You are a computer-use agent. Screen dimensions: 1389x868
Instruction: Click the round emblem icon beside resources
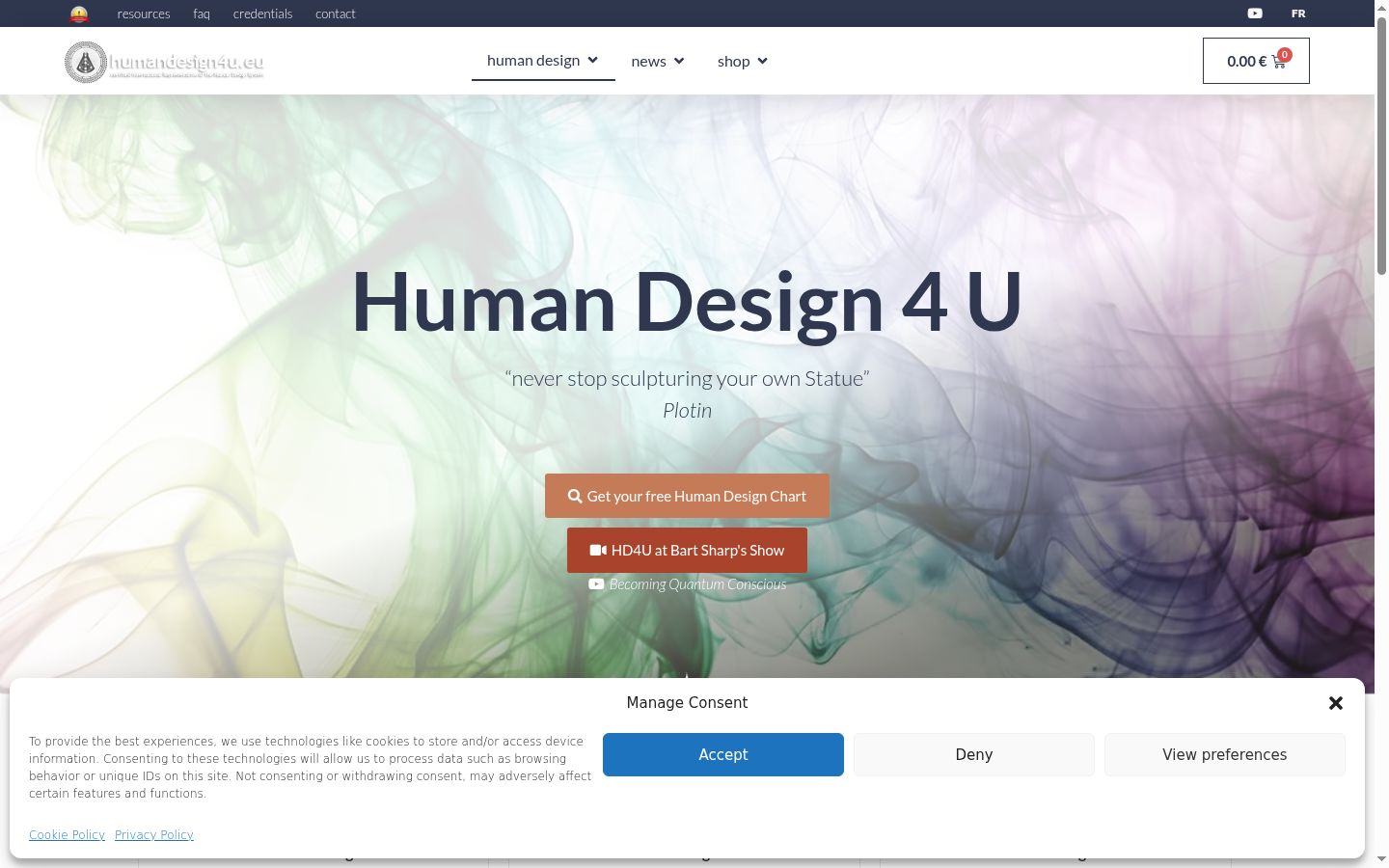79,14
